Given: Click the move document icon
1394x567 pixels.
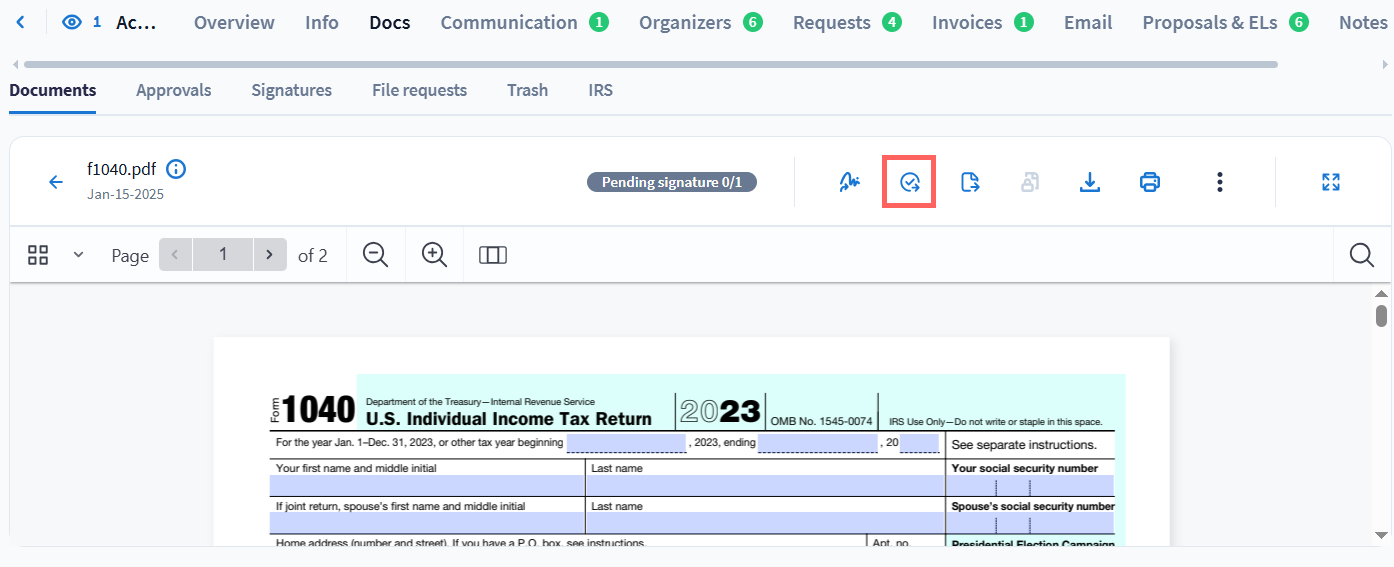Looking at the screenshot, I should click(x=969, y=182).
